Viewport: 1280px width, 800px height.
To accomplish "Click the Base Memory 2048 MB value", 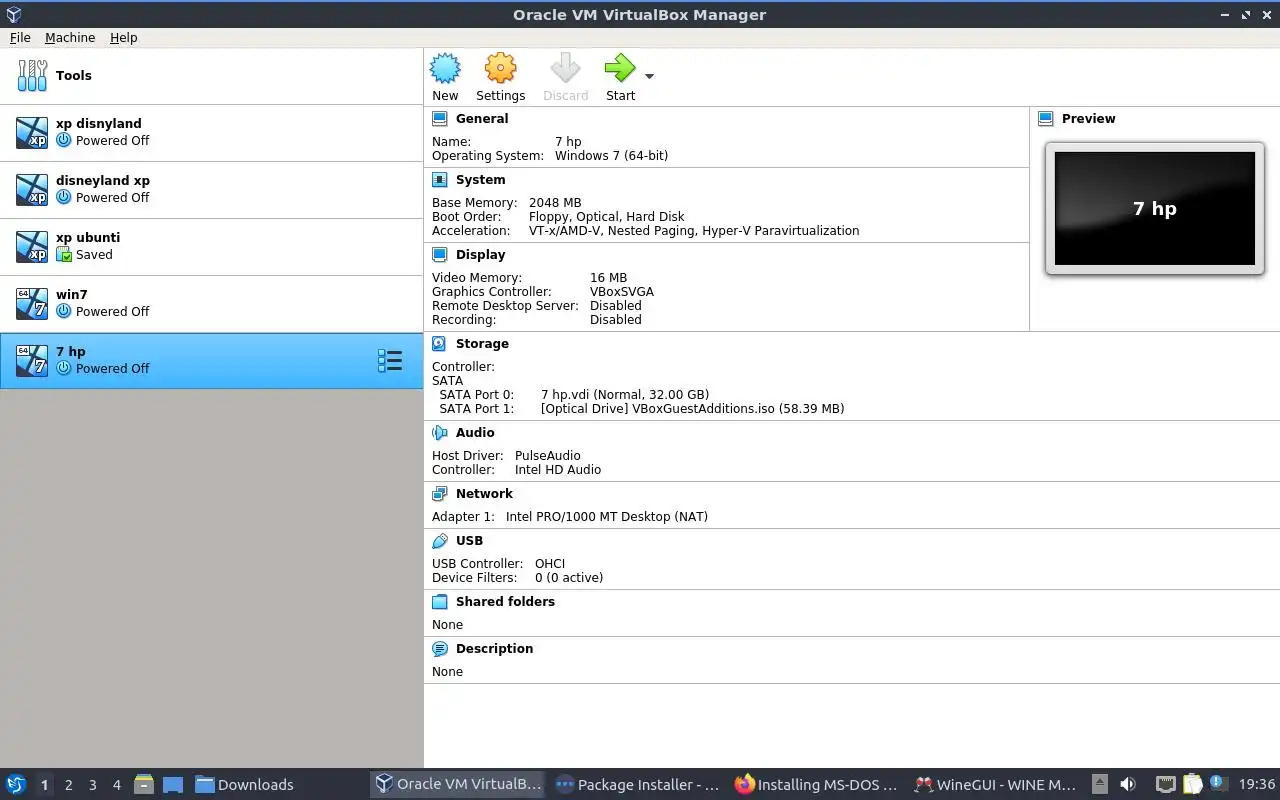I will [555, 202].
